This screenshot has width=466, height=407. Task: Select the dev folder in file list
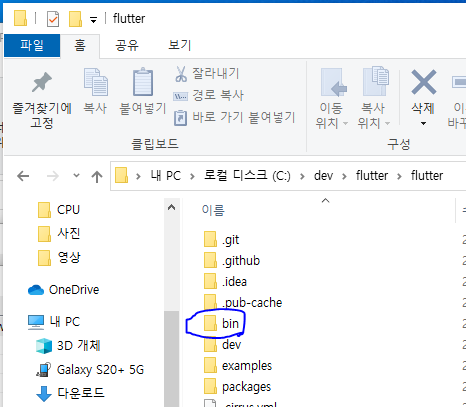pyautogui.click(x=222, y=345)
